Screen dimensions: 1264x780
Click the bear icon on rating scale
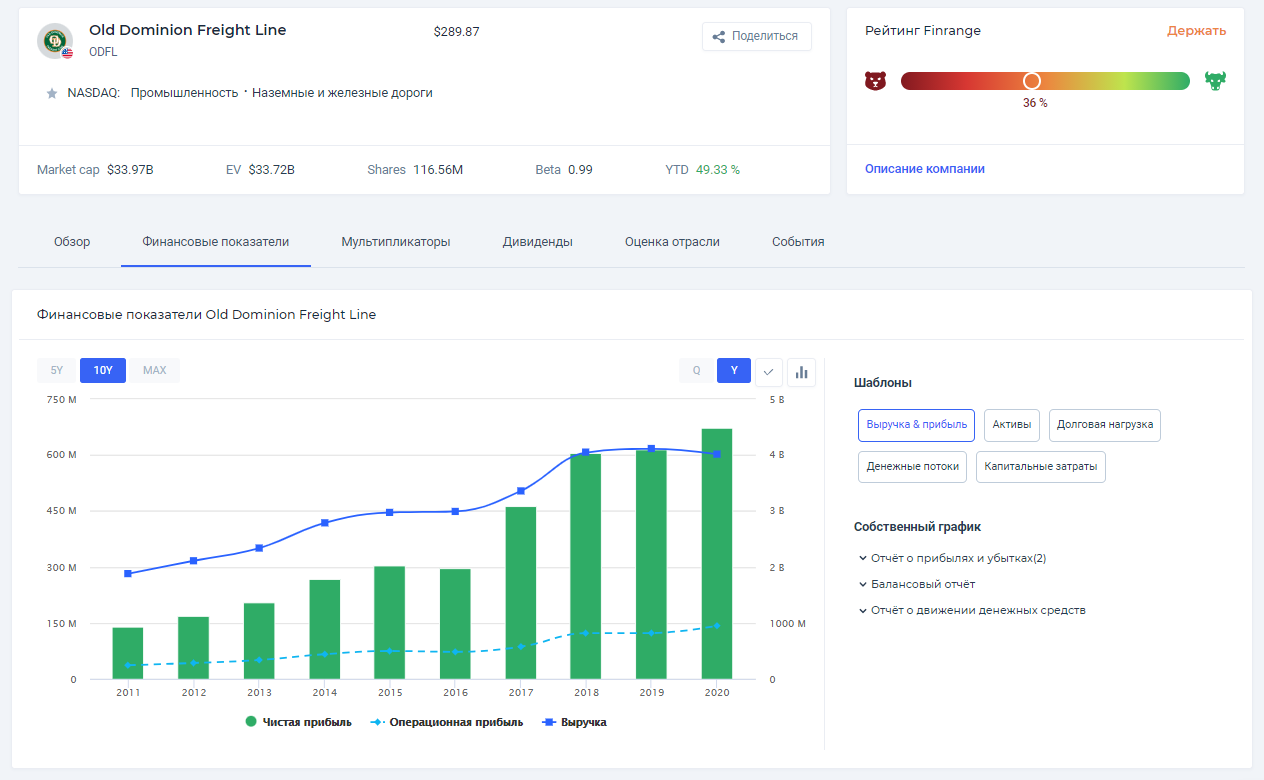[876, 80]
